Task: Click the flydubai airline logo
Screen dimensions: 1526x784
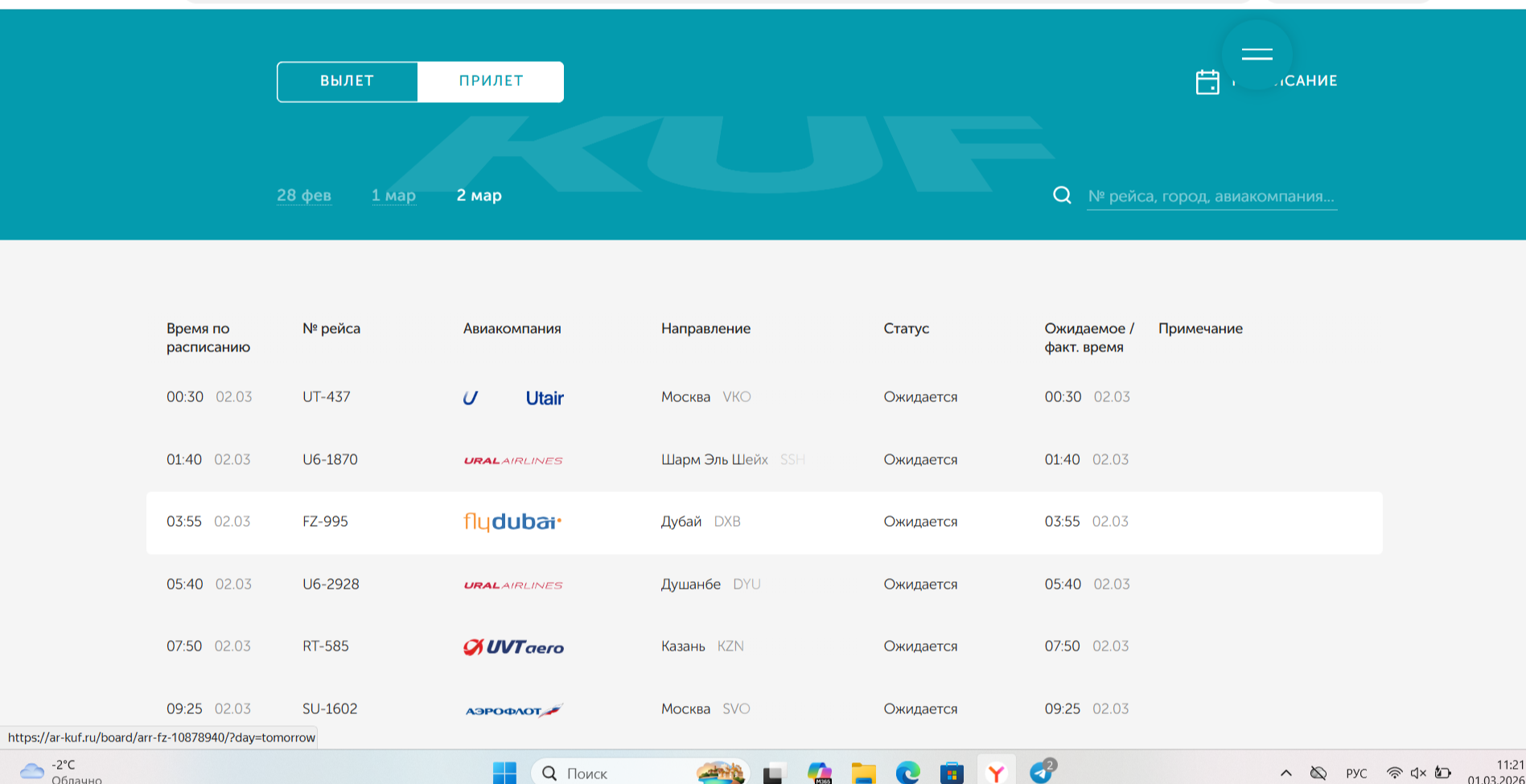Action: click(x=512, y=522)
